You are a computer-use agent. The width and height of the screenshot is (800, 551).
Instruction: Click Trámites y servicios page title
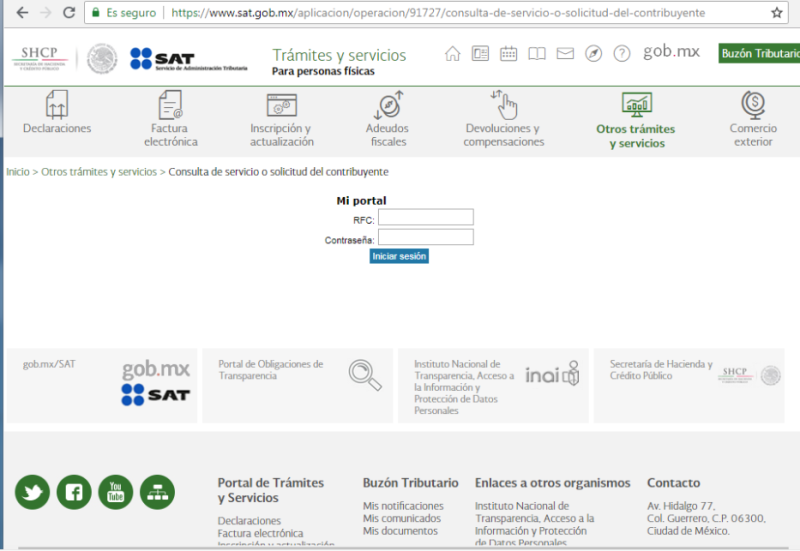click(339, 55)
